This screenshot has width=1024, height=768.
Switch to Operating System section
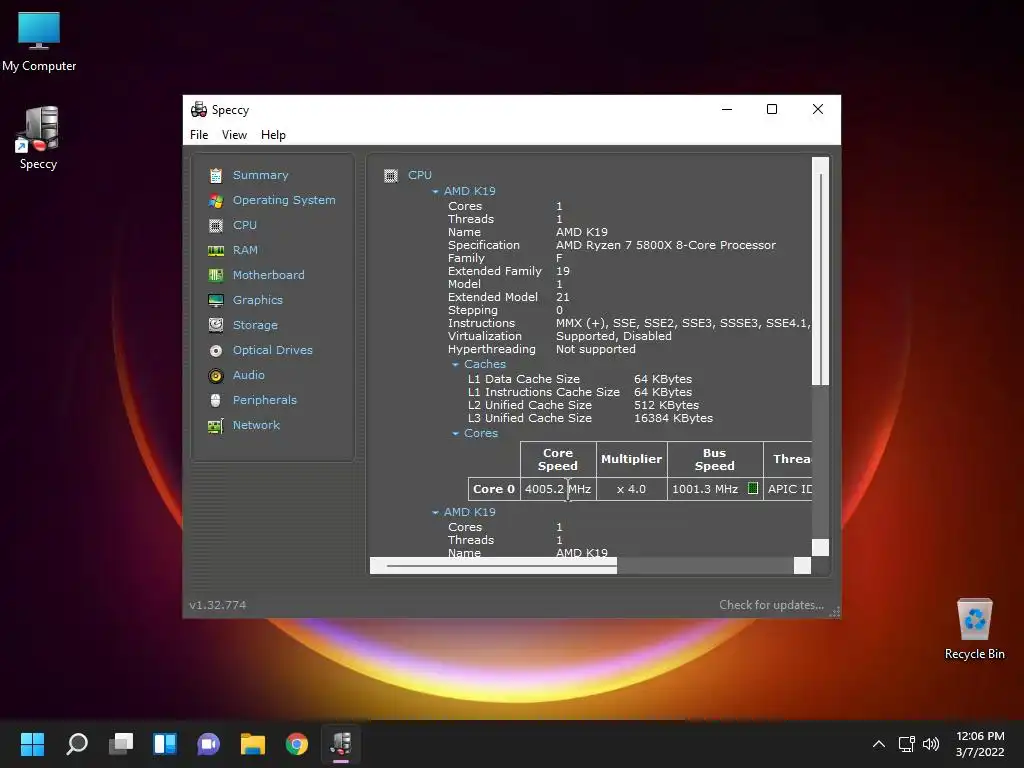[284, 200]
